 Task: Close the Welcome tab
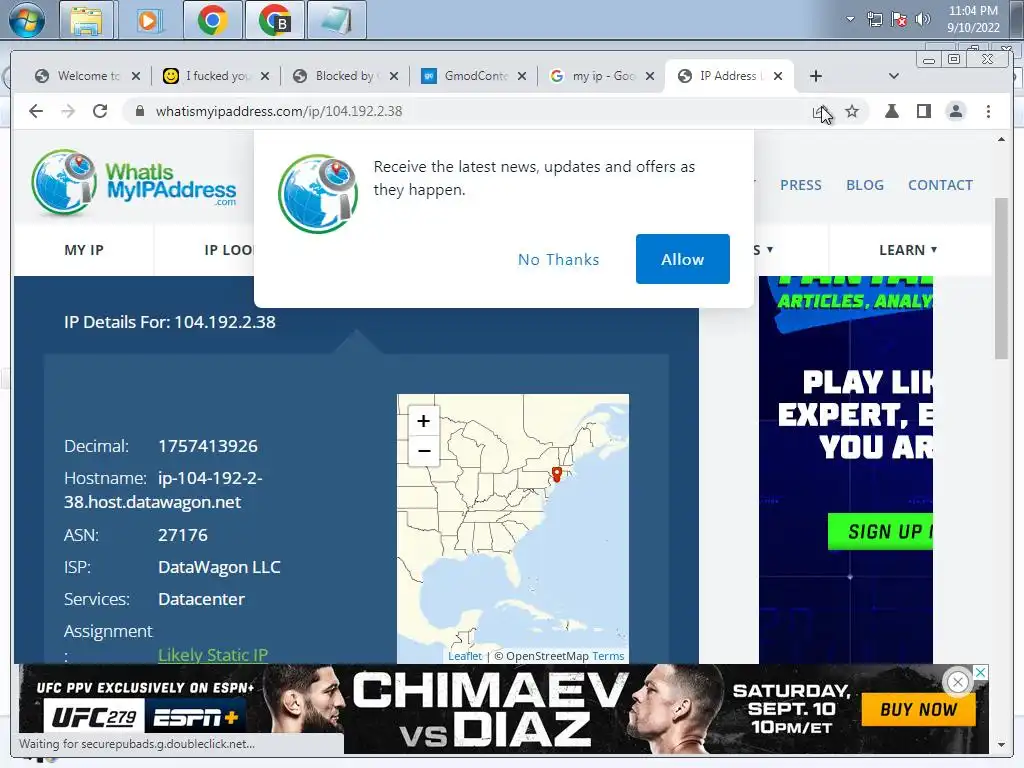(x=136, y=76)
